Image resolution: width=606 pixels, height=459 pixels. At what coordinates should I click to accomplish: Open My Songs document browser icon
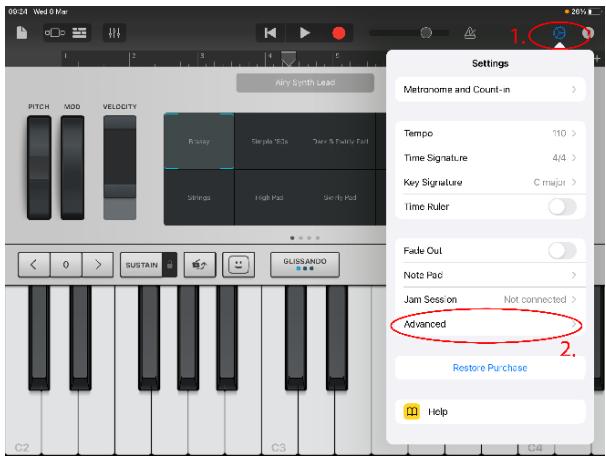pos(22,32)
